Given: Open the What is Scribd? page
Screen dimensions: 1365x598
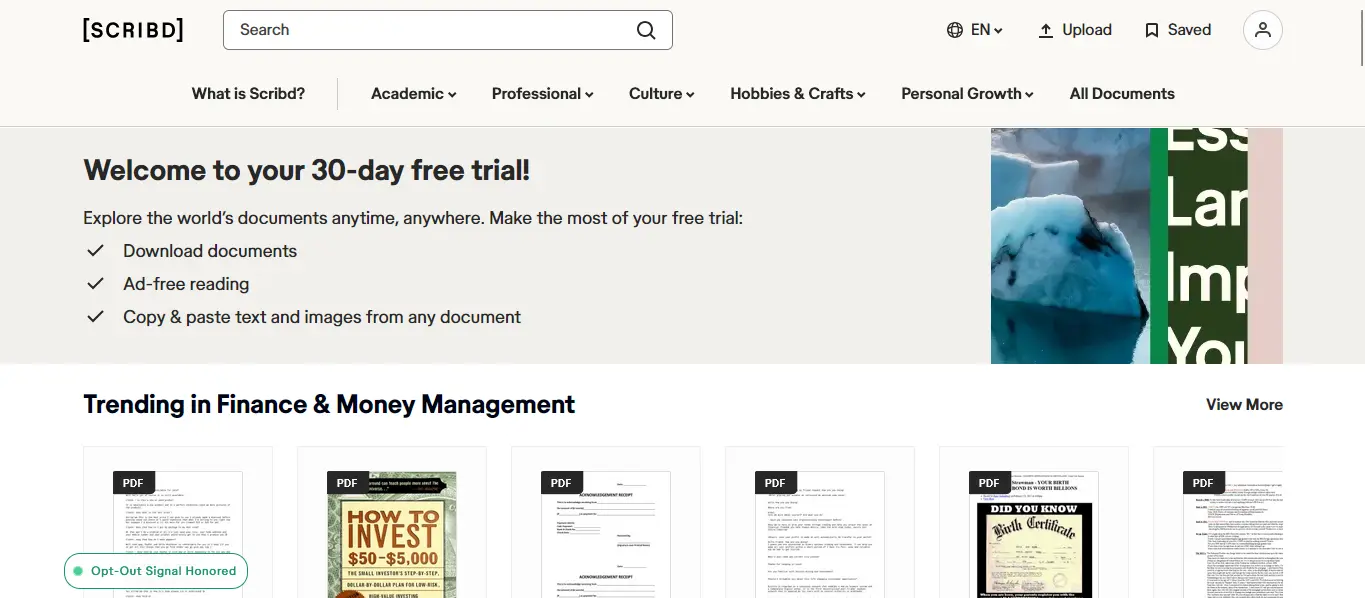Looking at the screenshot, I should [x=248, y=94].
